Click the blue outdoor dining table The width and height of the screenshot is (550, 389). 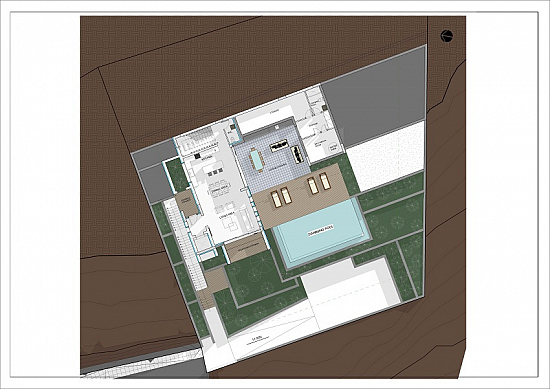coord(257,161)
